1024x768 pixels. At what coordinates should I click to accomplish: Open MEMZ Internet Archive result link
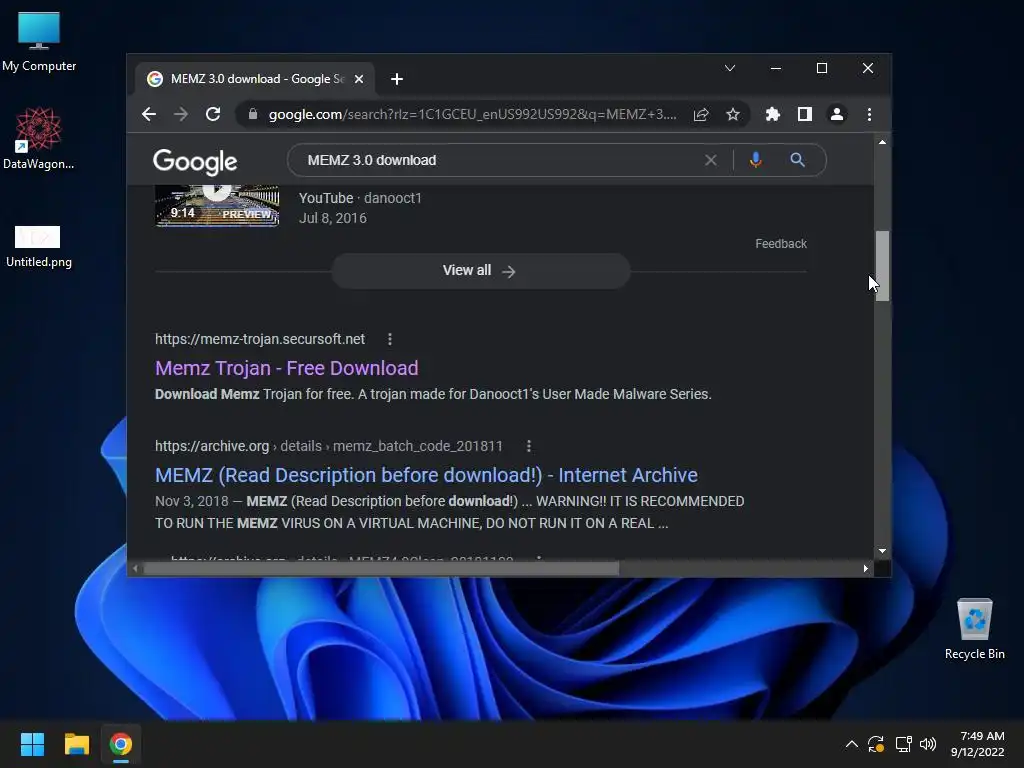426,475
